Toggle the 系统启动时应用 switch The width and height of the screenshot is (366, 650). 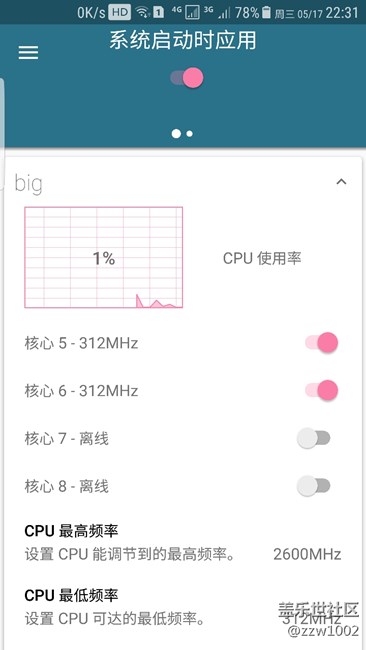tap(187, 78)
